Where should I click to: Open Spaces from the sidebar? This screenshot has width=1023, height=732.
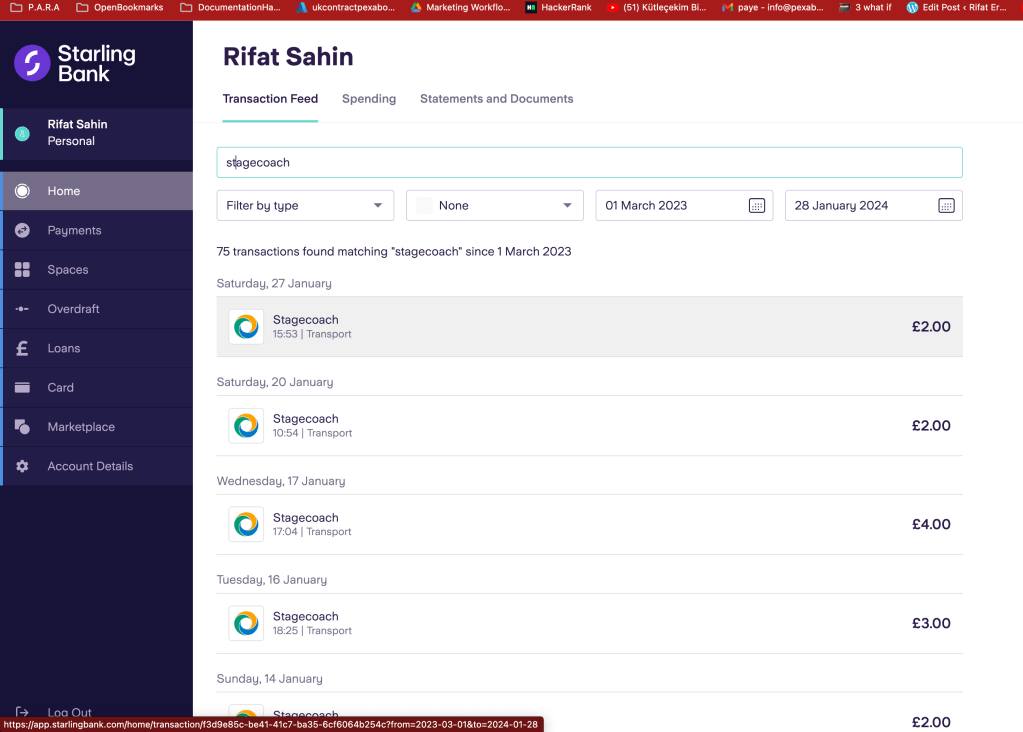[x=97, y=269]
